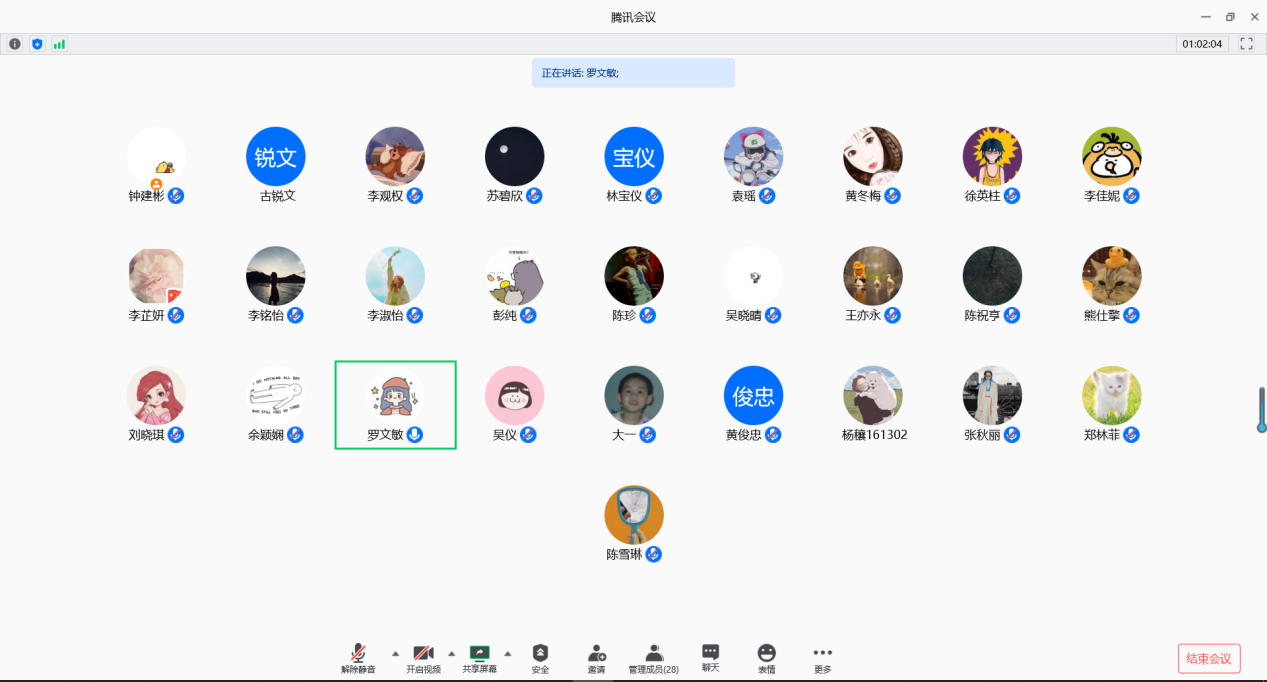The width and height of the screenshot is (1267, 682).
Task: Start sharing with 共享屏幕
Action: click(479, 658)
